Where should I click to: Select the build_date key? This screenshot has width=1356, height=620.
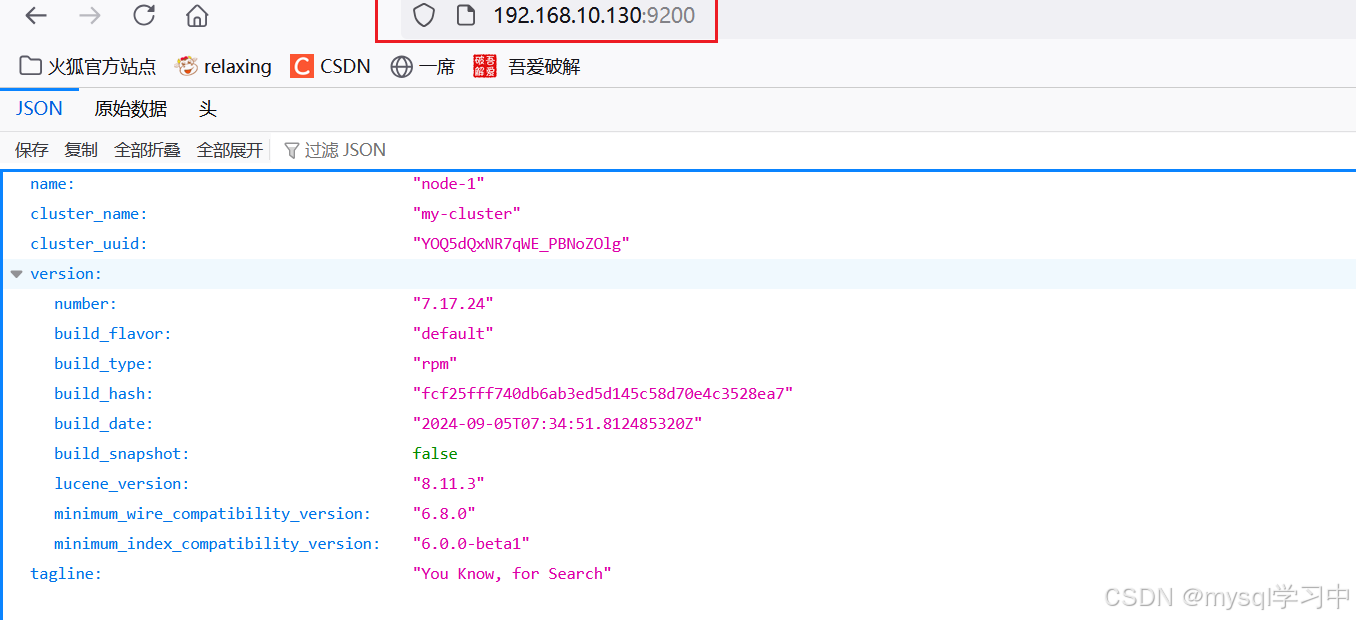pyautogui.click(x=104, y=424)
